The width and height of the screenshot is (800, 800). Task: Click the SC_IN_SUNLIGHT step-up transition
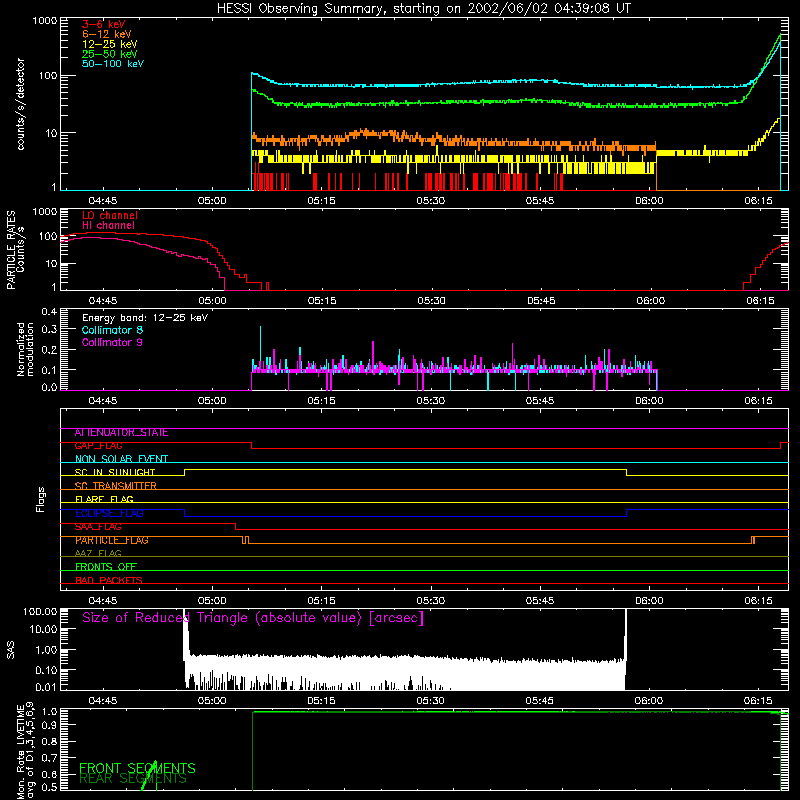184,472
